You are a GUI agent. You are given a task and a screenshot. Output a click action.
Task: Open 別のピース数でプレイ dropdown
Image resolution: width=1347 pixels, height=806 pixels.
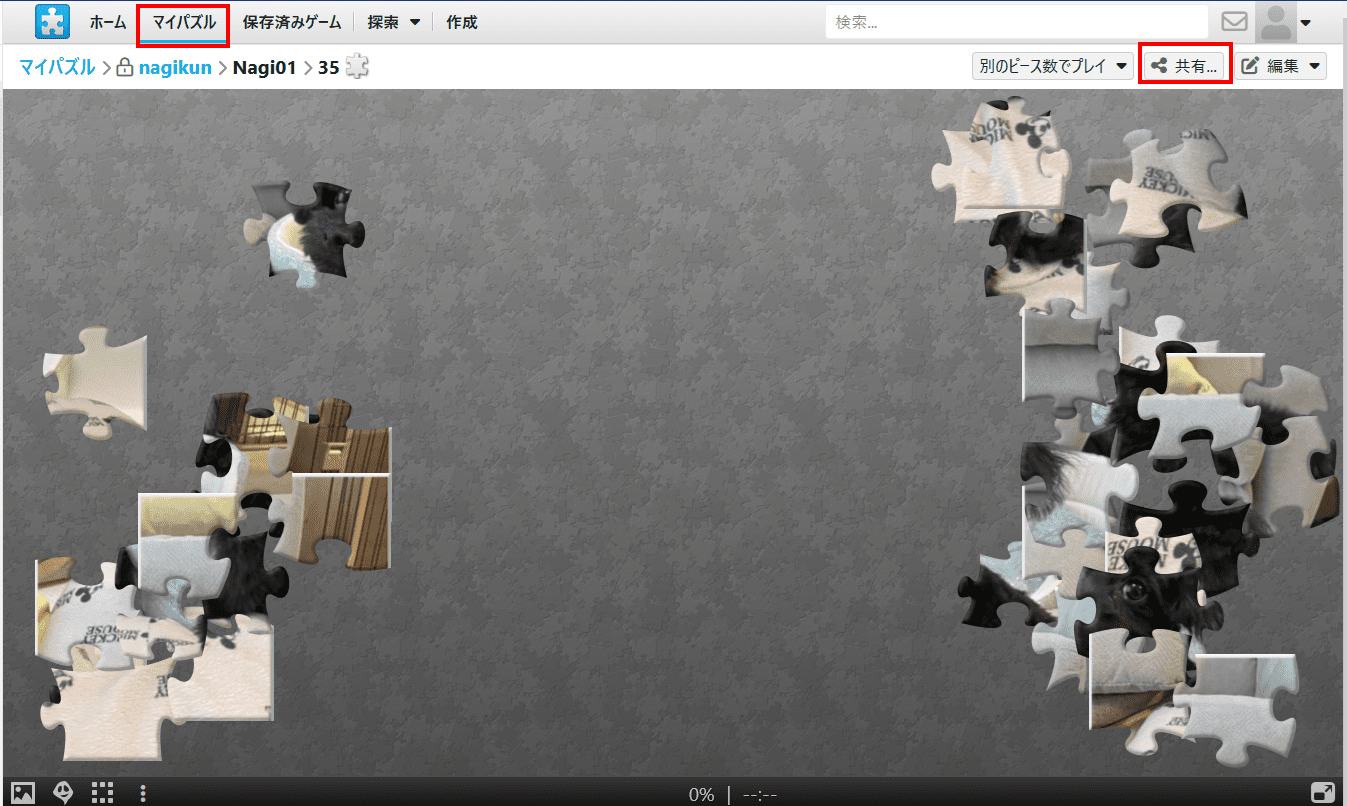tap(1052, 67)
